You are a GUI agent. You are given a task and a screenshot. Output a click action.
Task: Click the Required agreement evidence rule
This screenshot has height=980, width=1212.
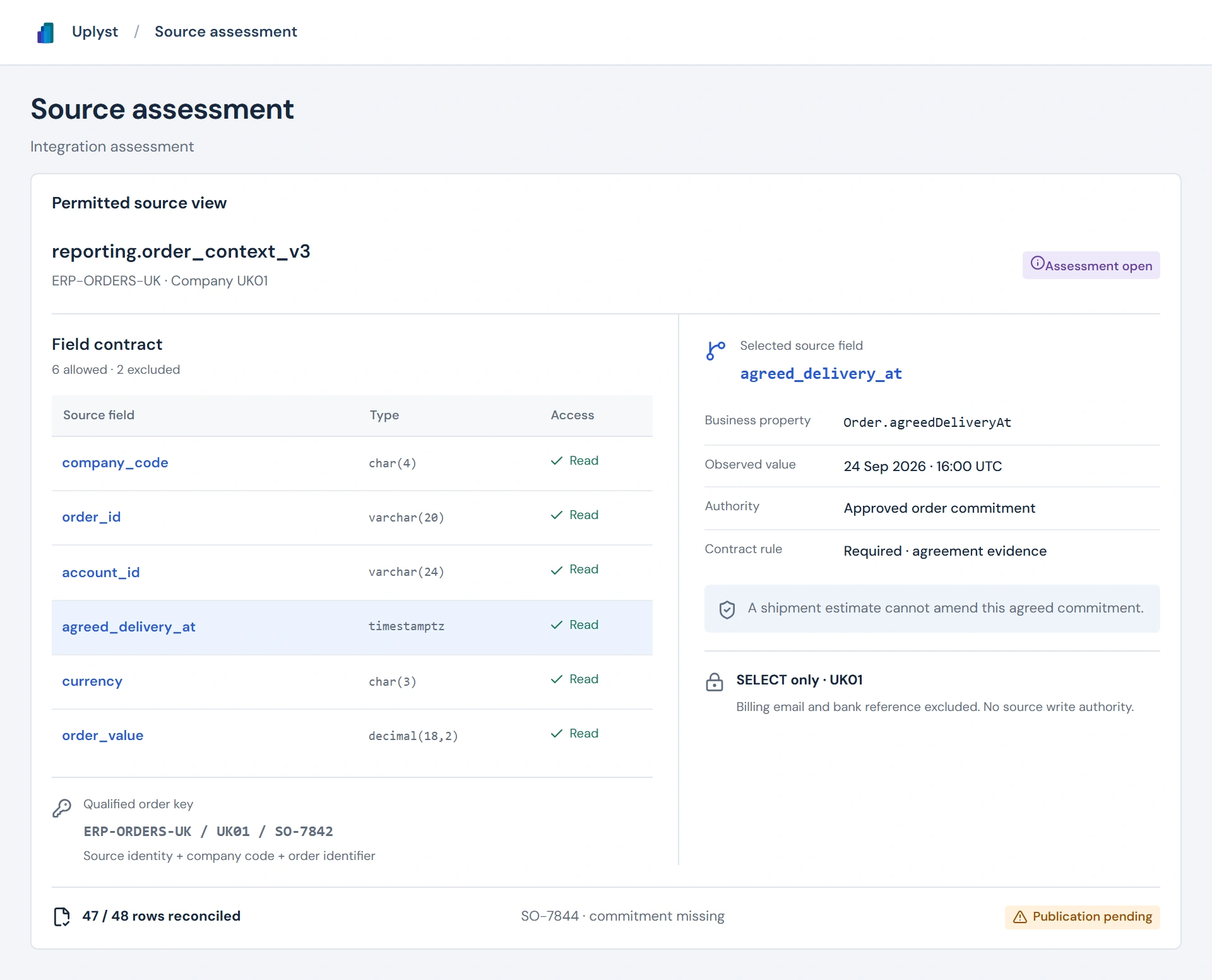click(x=945, y=551)
